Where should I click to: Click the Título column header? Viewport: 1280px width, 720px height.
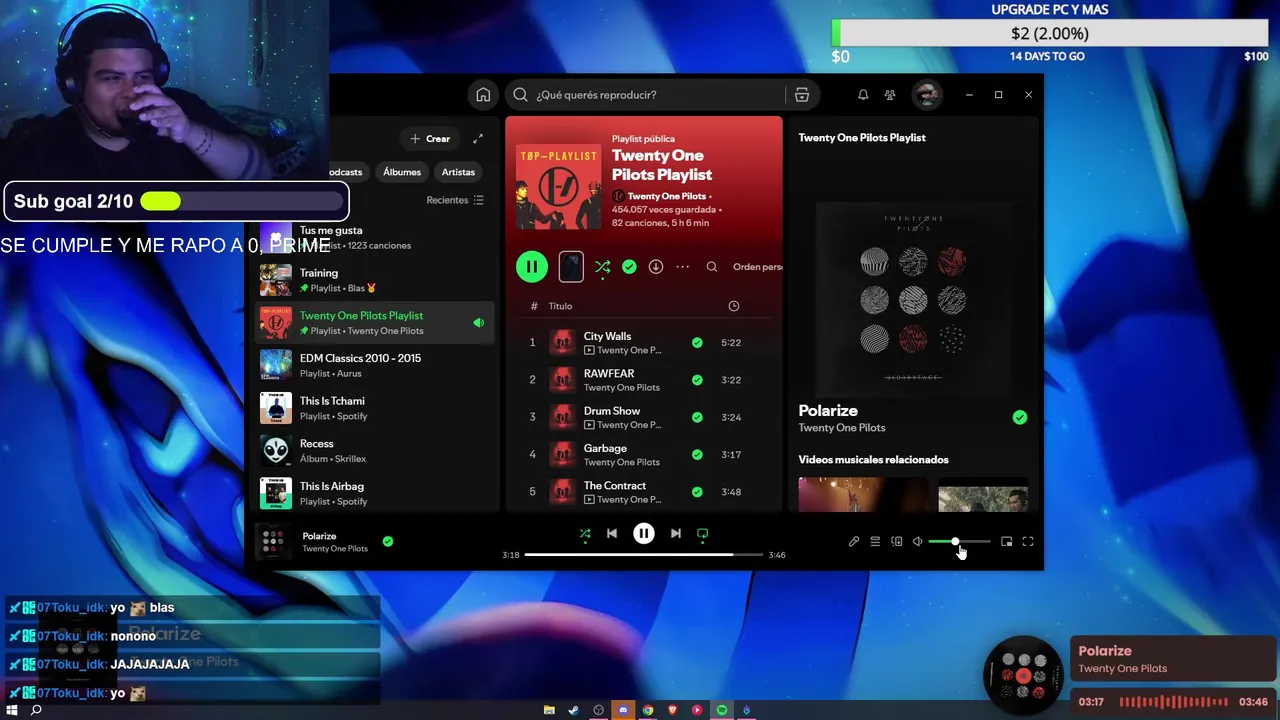point(560,306)
